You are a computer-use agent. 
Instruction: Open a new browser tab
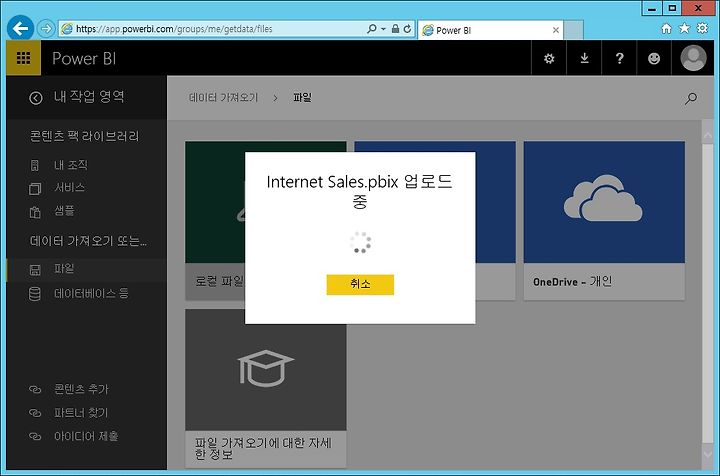574,30
